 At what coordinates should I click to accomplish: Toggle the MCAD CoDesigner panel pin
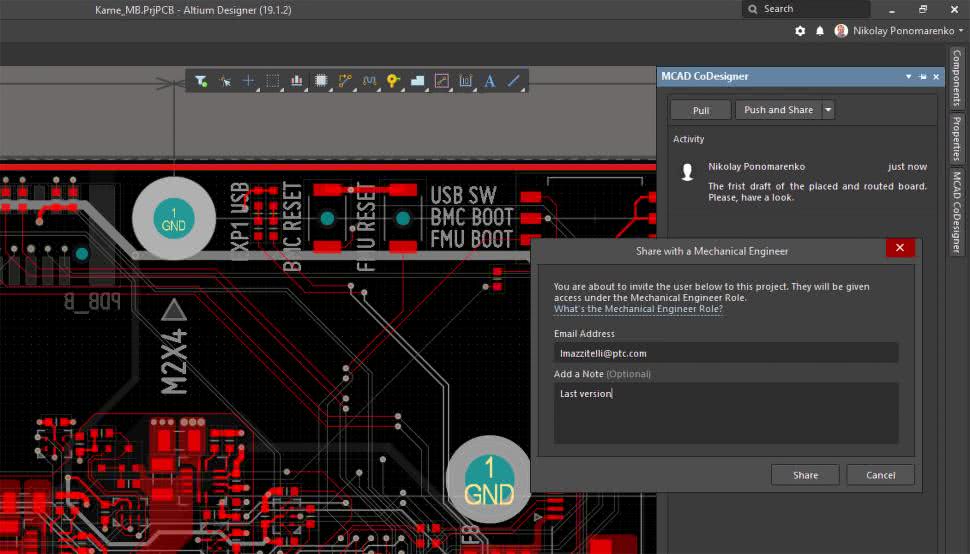922,77
